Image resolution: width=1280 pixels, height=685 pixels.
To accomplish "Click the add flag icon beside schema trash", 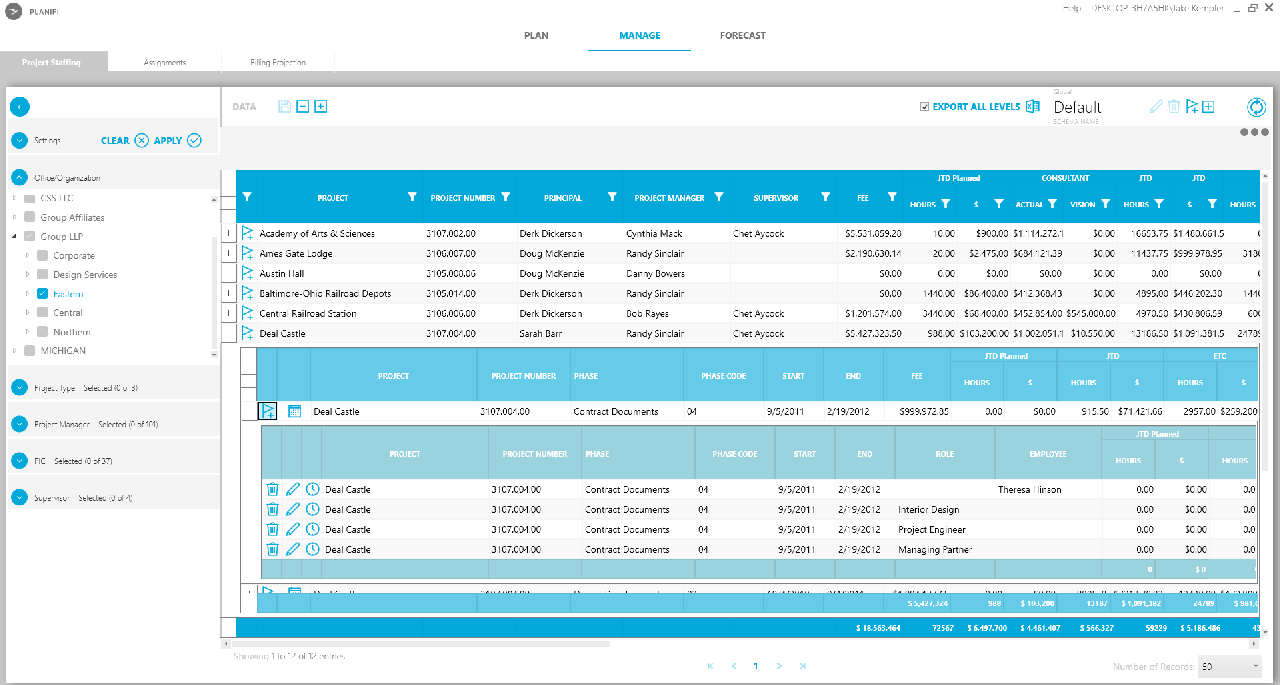I will point(1191,106).
